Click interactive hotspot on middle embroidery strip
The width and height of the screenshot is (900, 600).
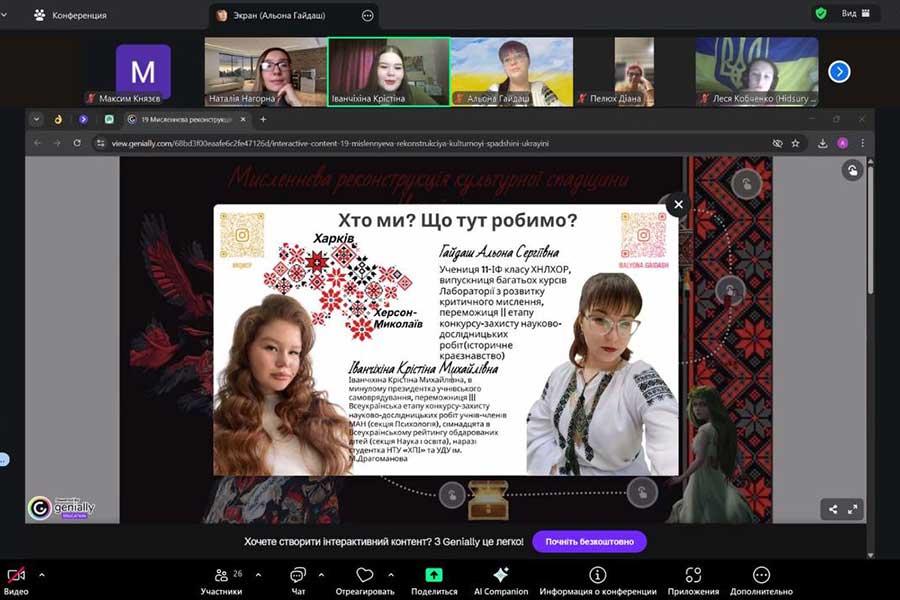pos(730,291)
